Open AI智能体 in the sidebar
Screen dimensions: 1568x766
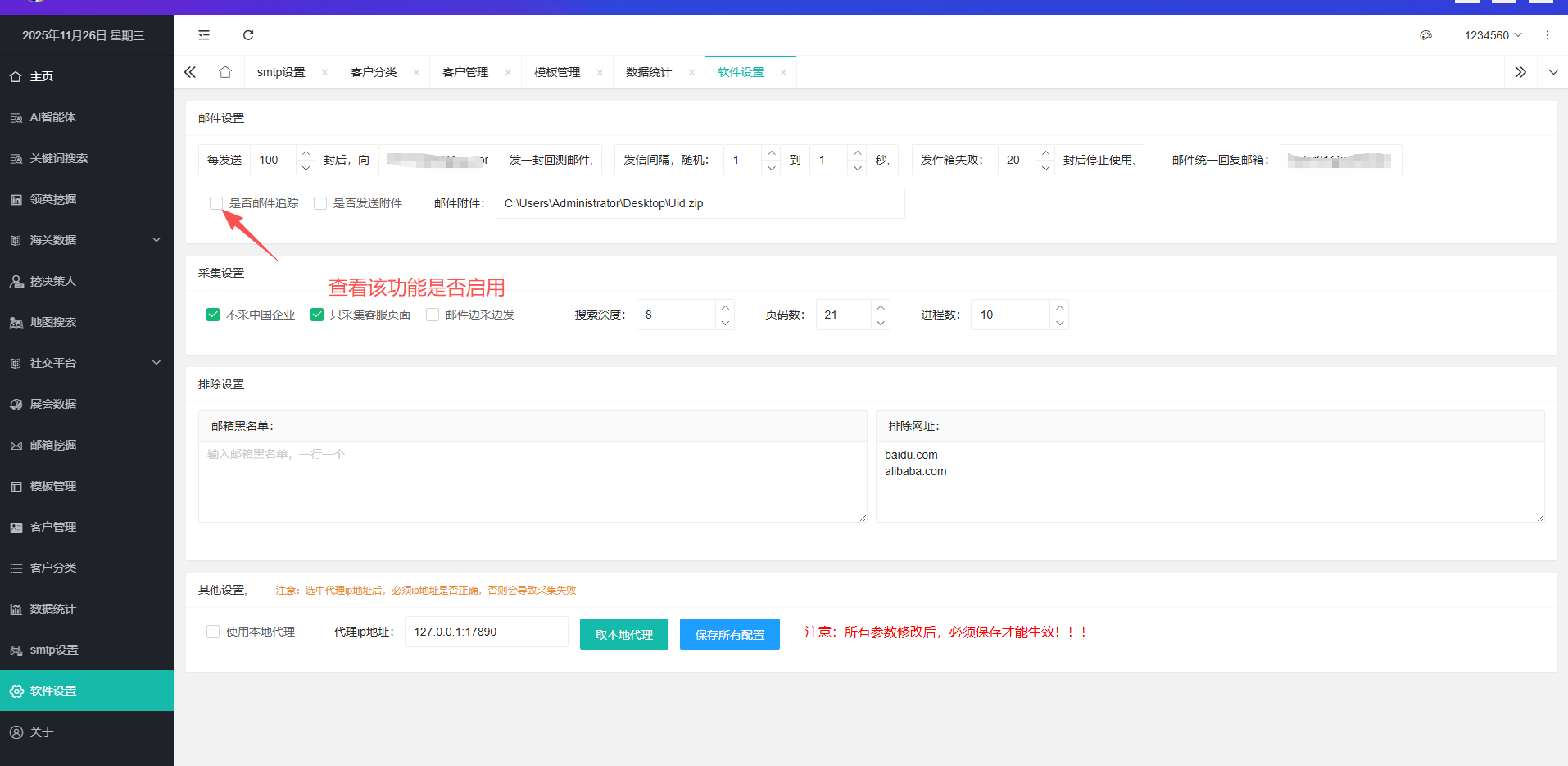pos(53,117)
